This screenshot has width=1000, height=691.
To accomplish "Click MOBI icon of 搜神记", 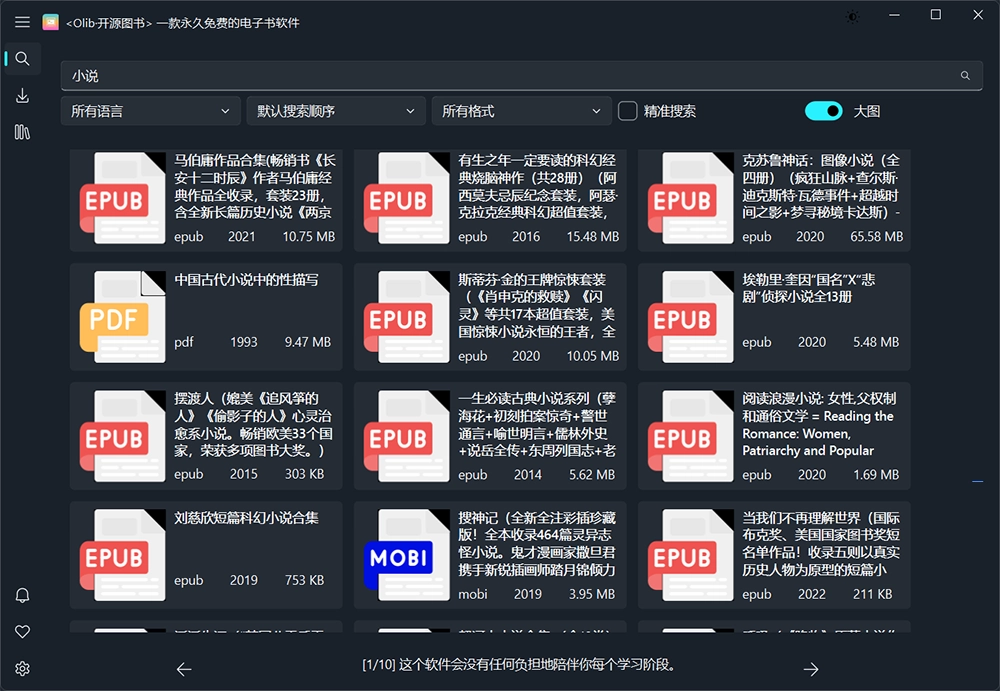I will (407, 555).
